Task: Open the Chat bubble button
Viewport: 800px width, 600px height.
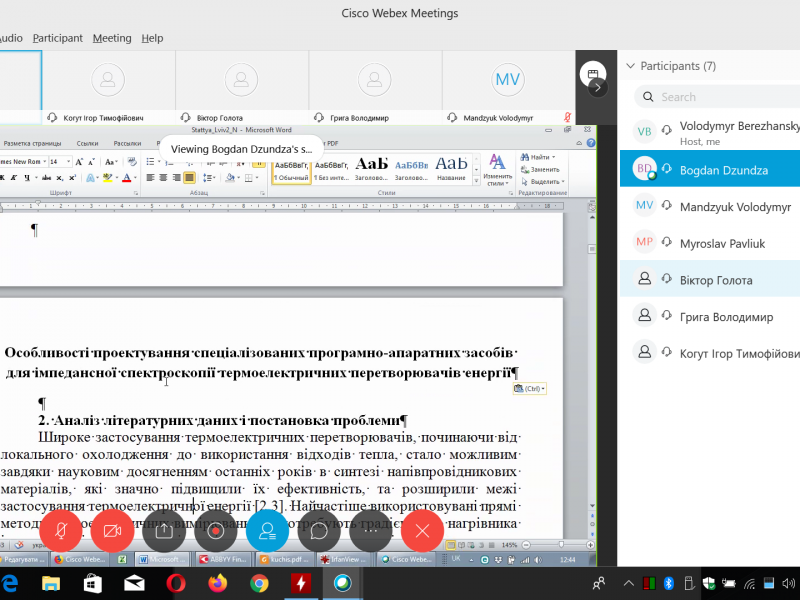Action: click(x=319, y=531)
